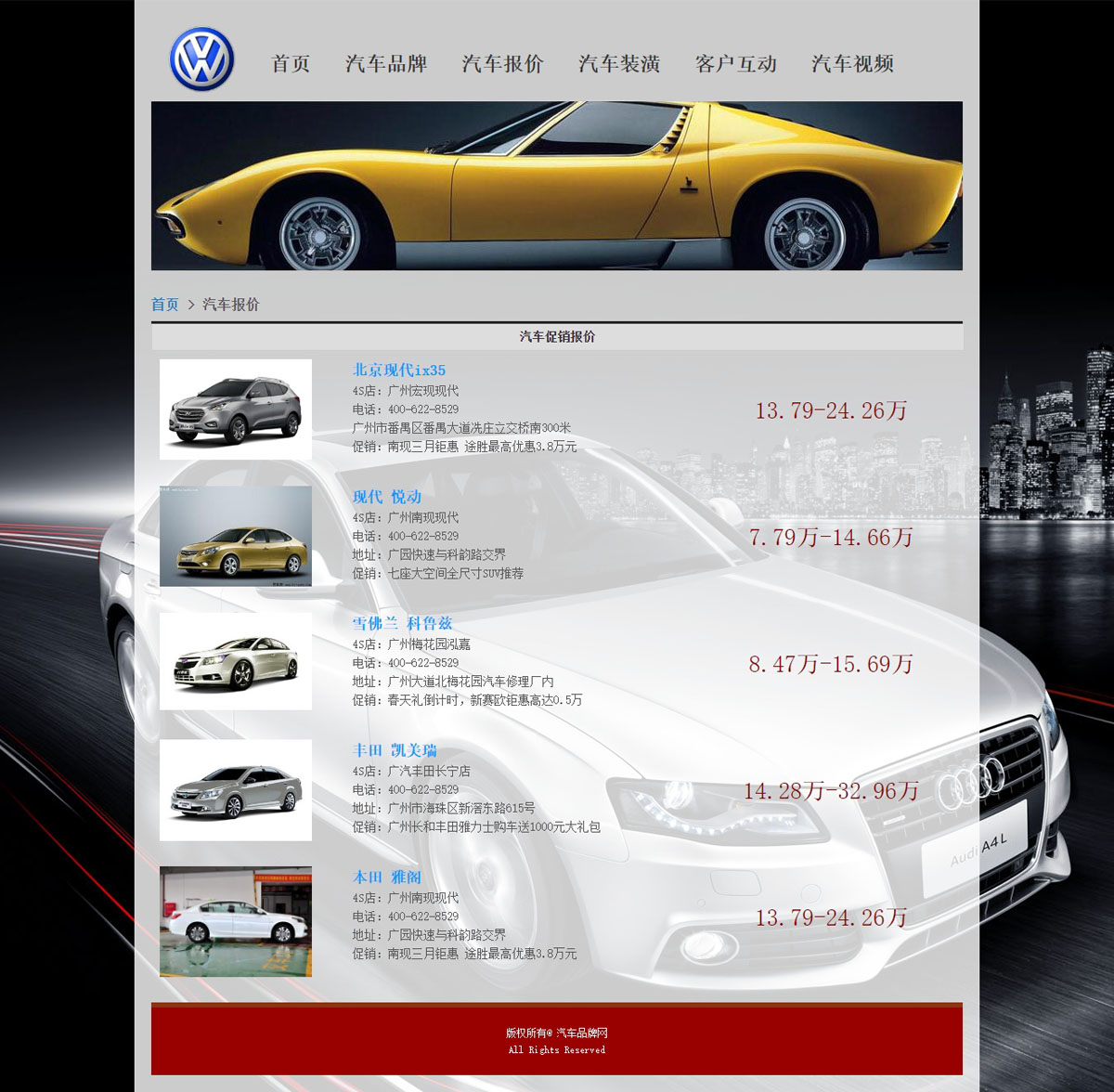This screenshot has height=1092, width=1114.
Task: Open the 本田 雅阁 title link
Action: click(387, 877)
